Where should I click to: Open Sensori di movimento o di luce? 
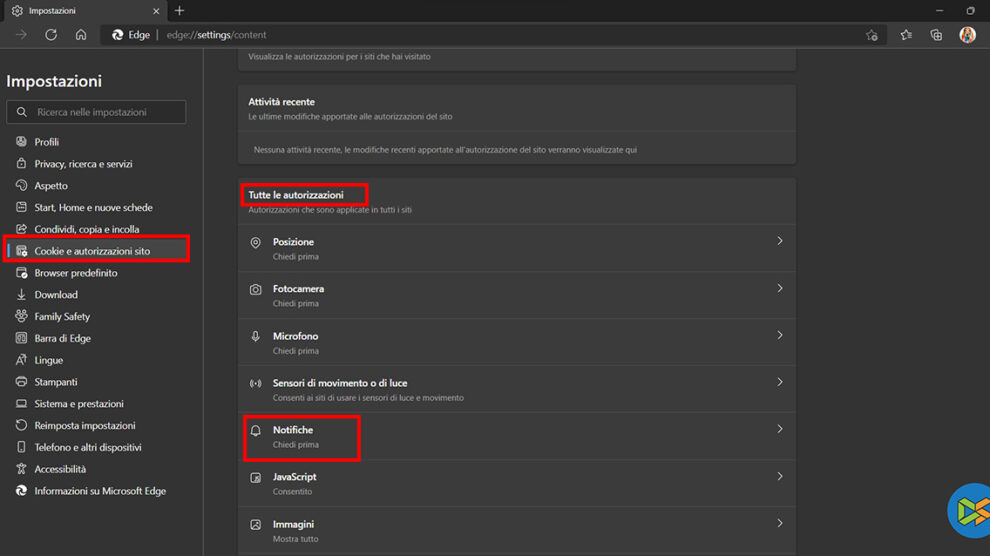click(x=340, y=383)
